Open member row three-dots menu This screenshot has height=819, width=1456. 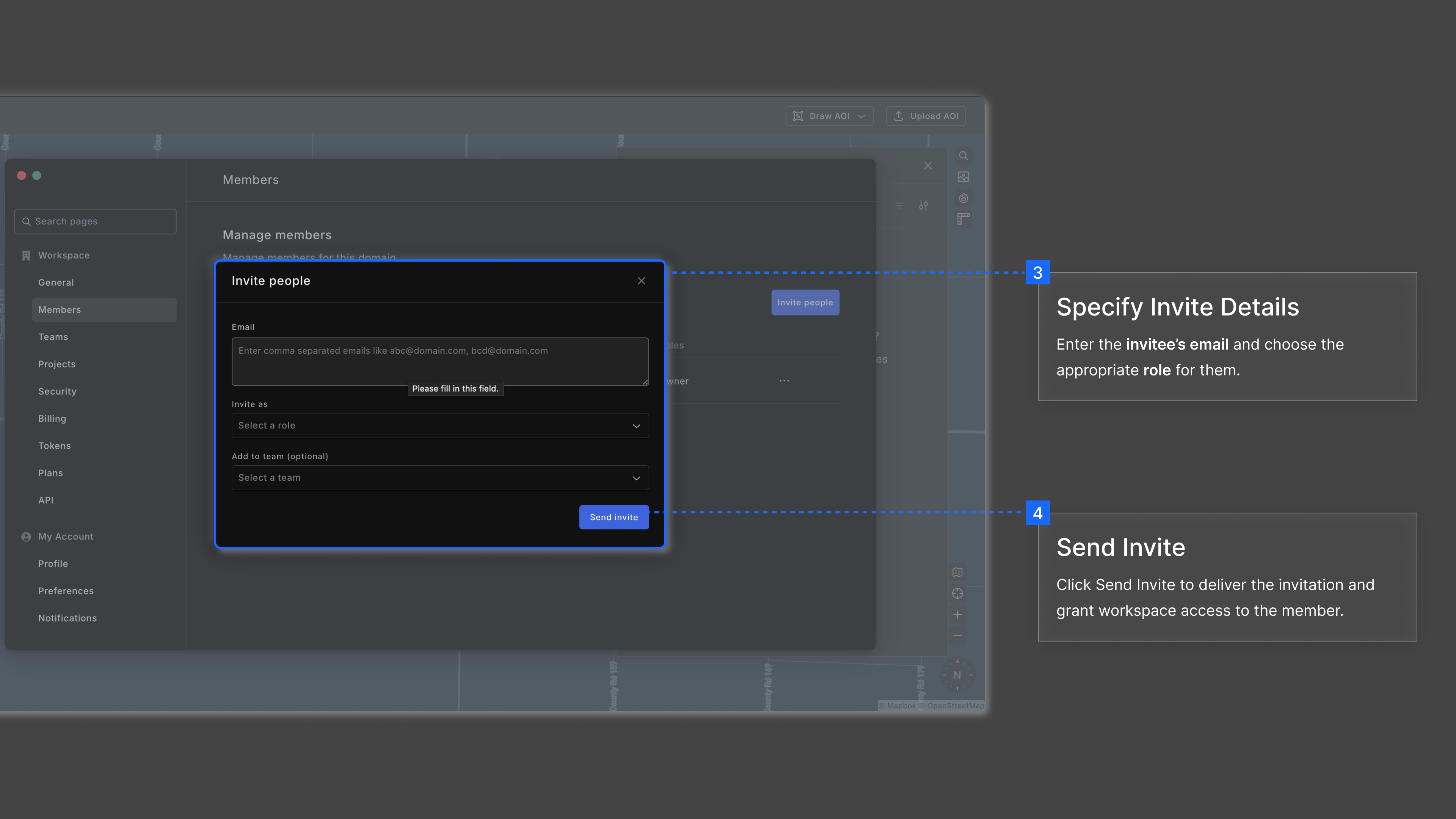[x=784, y=381]
